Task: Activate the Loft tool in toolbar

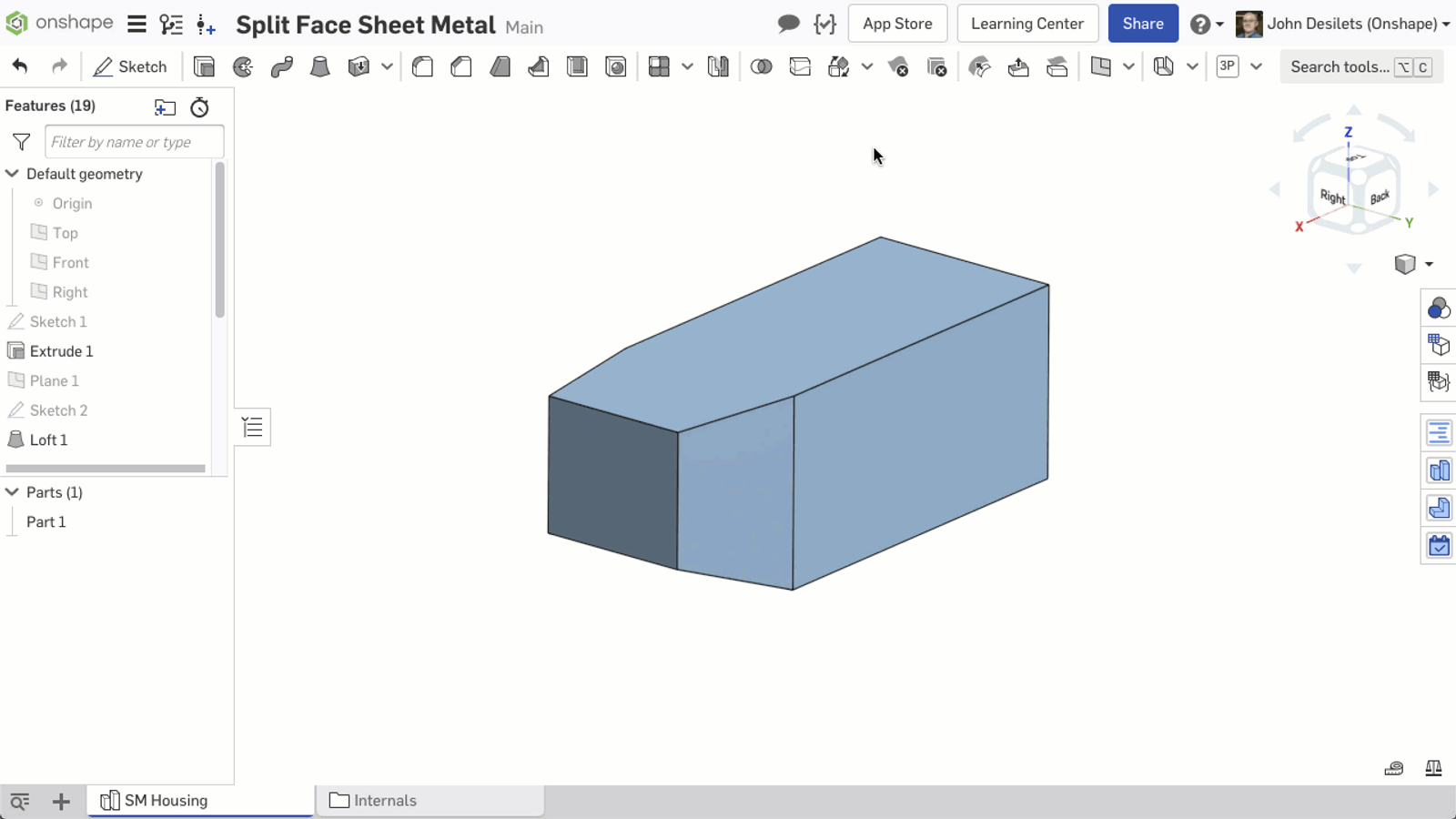Action: (x=319, y=66)
